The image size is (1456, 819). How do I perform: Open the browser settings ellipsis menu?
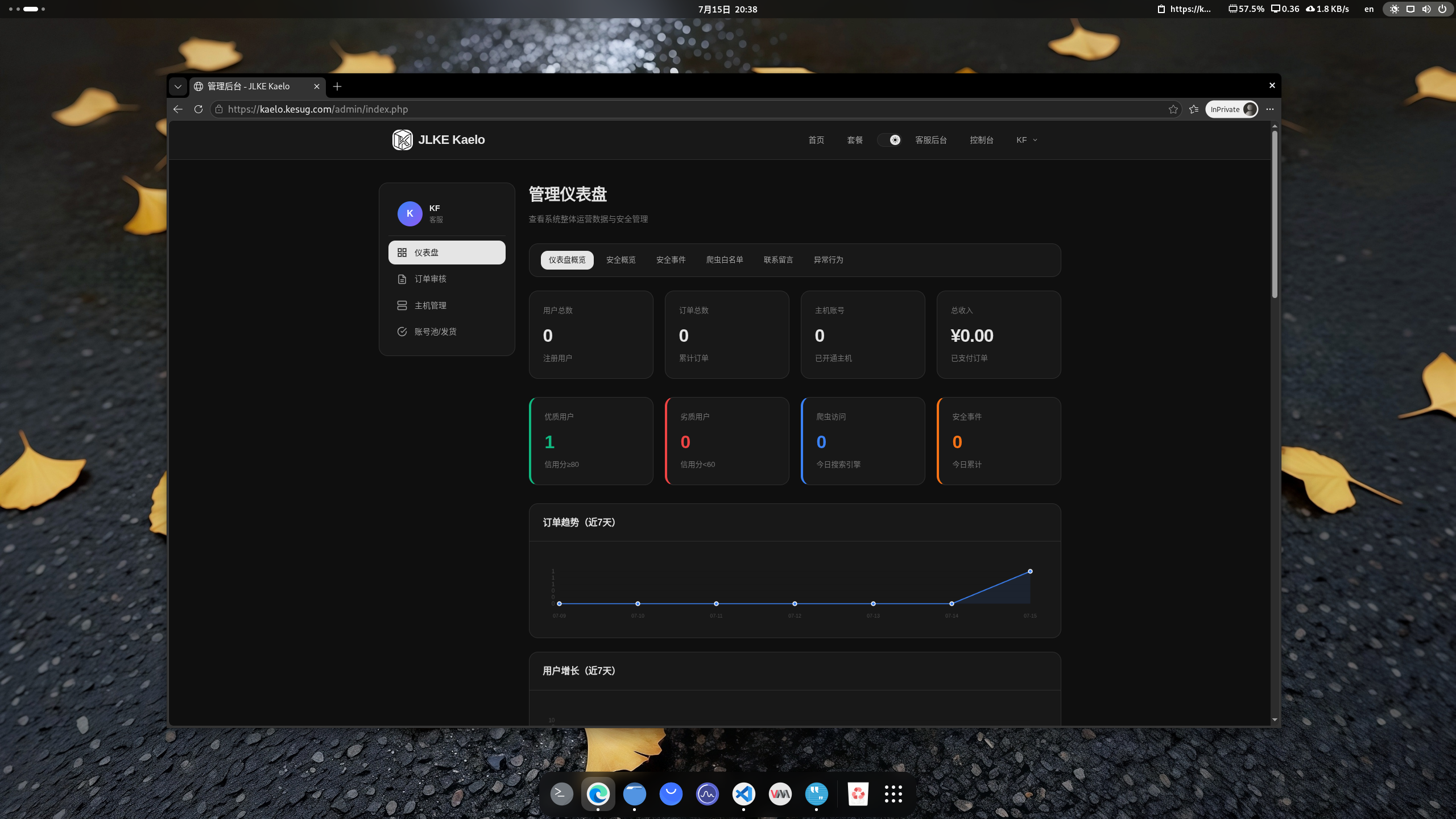tap(1270, 109)
